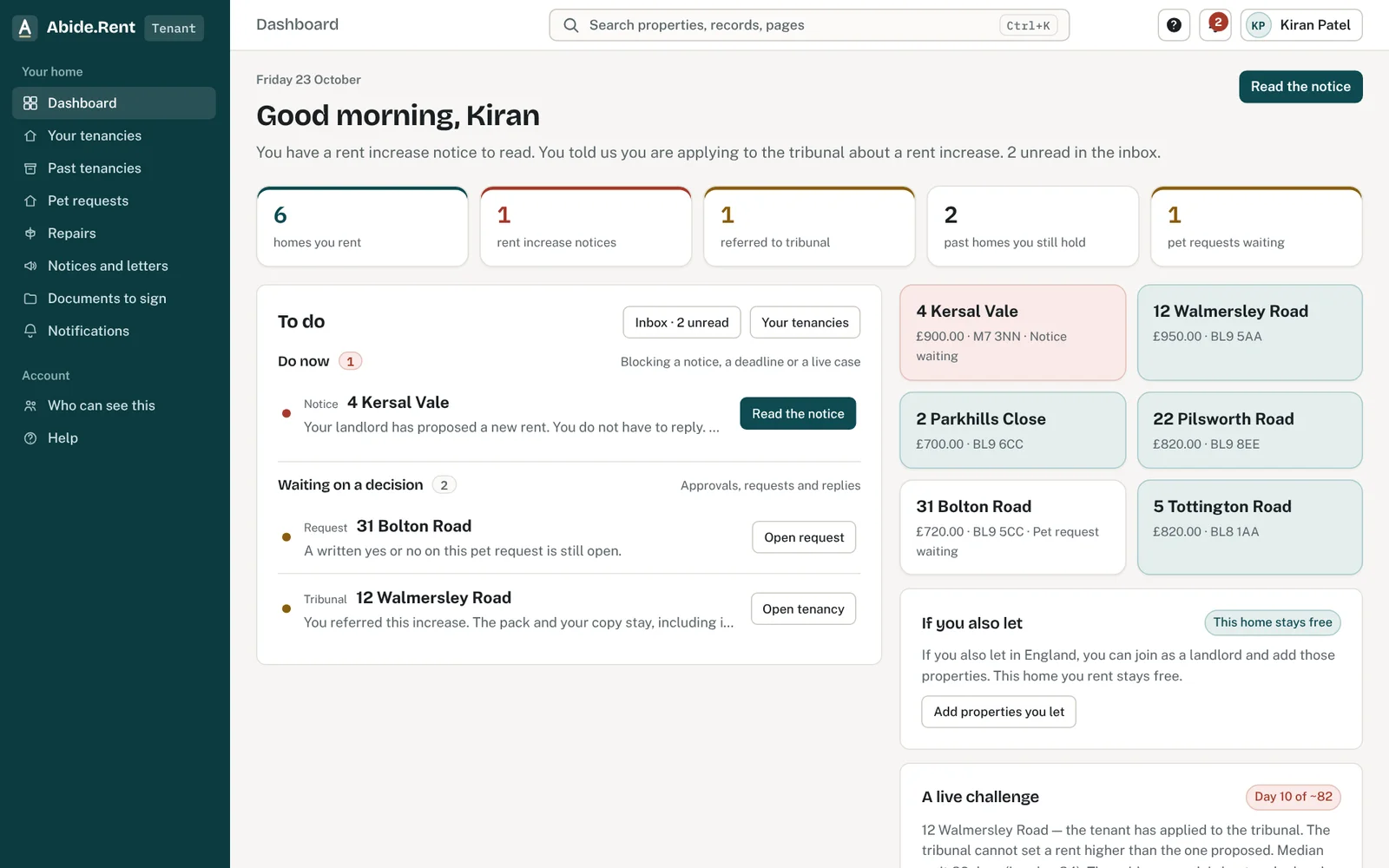Viewport: 1389px width, 868px height.
Task: Click the icon beside Pet requests
Action: 30,201
